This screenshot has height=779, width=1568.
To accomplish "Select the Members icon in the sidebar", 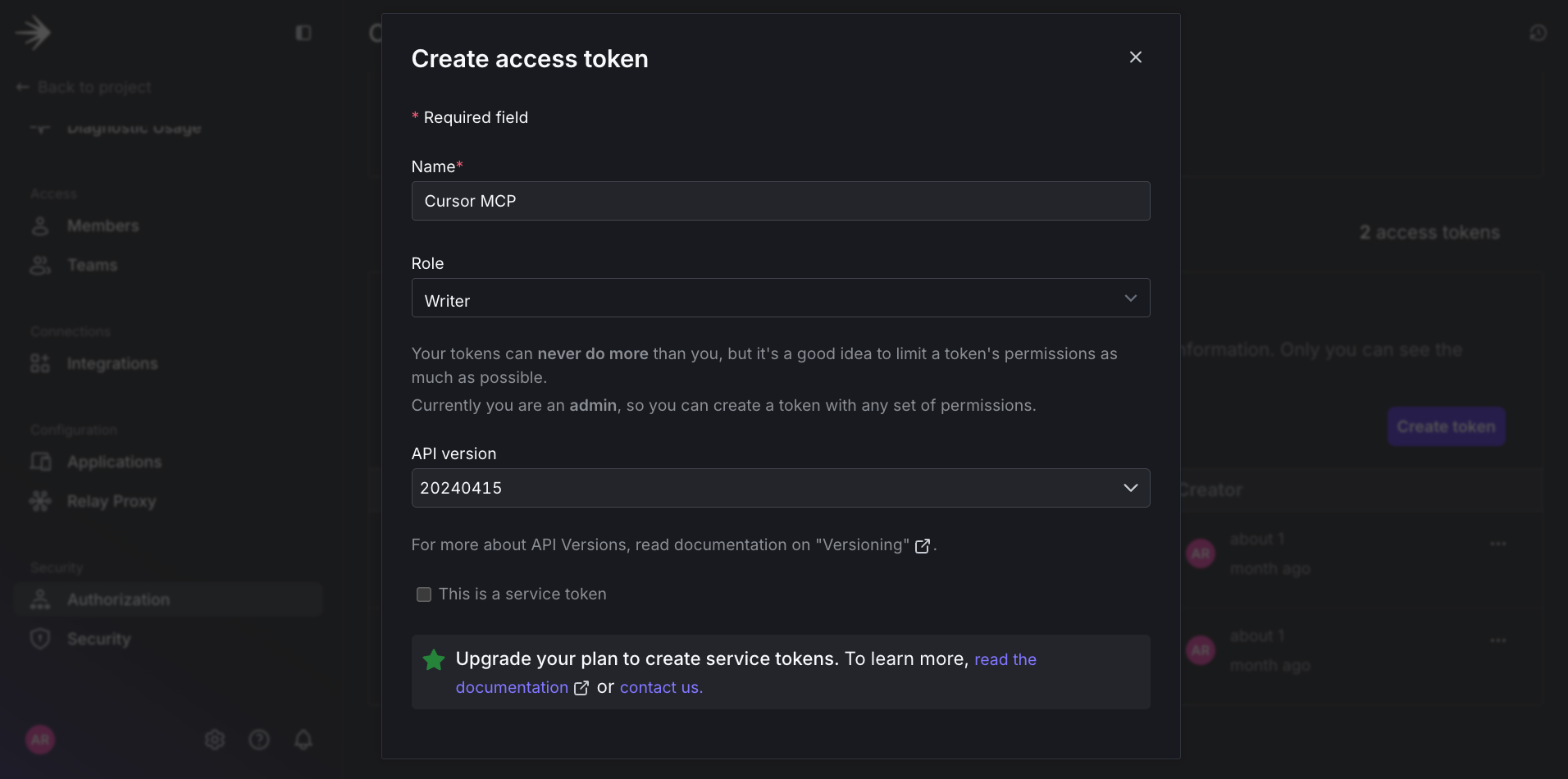I will point(40,225).
